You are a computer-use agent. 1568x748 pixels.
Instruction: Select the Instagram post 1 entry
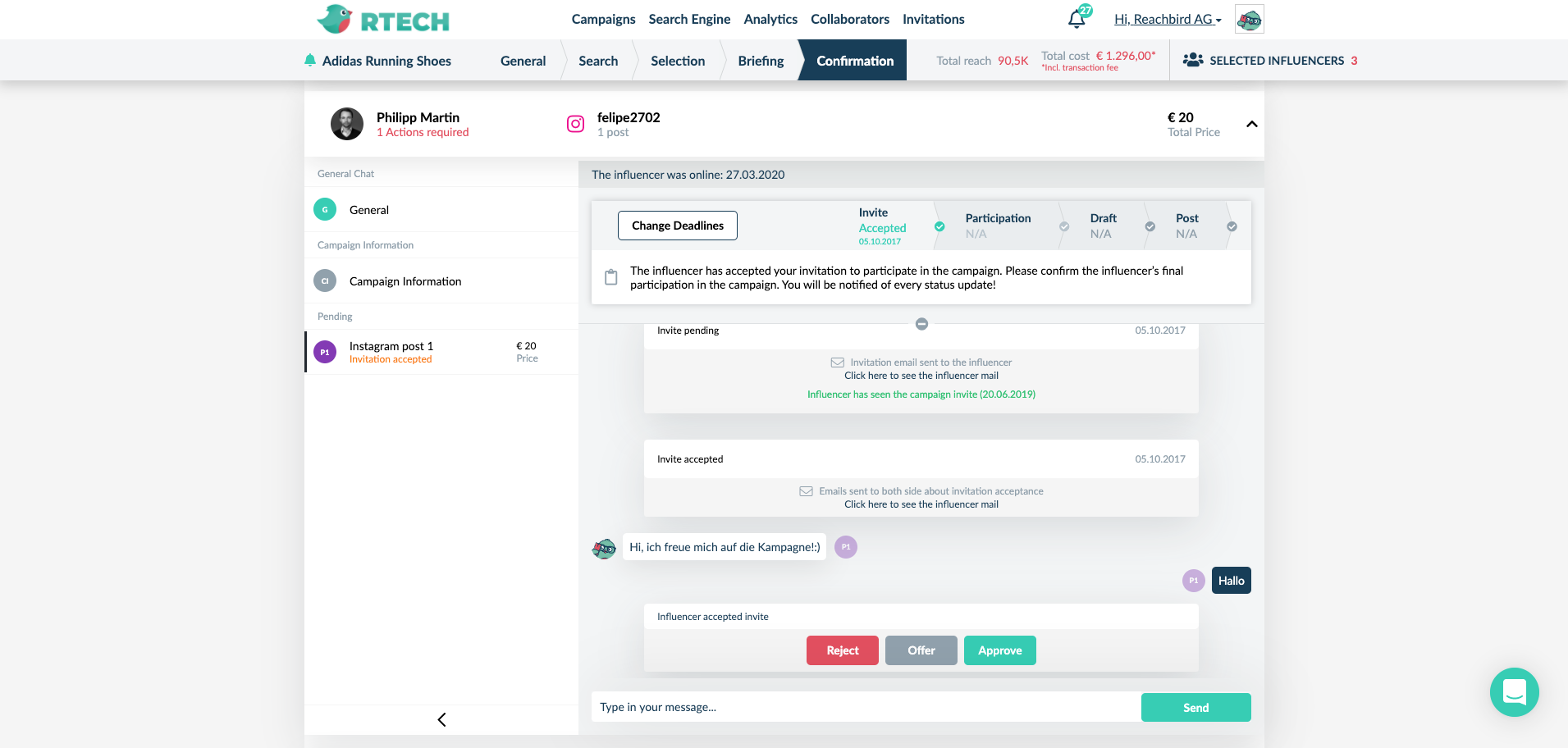tap(441, 352)
